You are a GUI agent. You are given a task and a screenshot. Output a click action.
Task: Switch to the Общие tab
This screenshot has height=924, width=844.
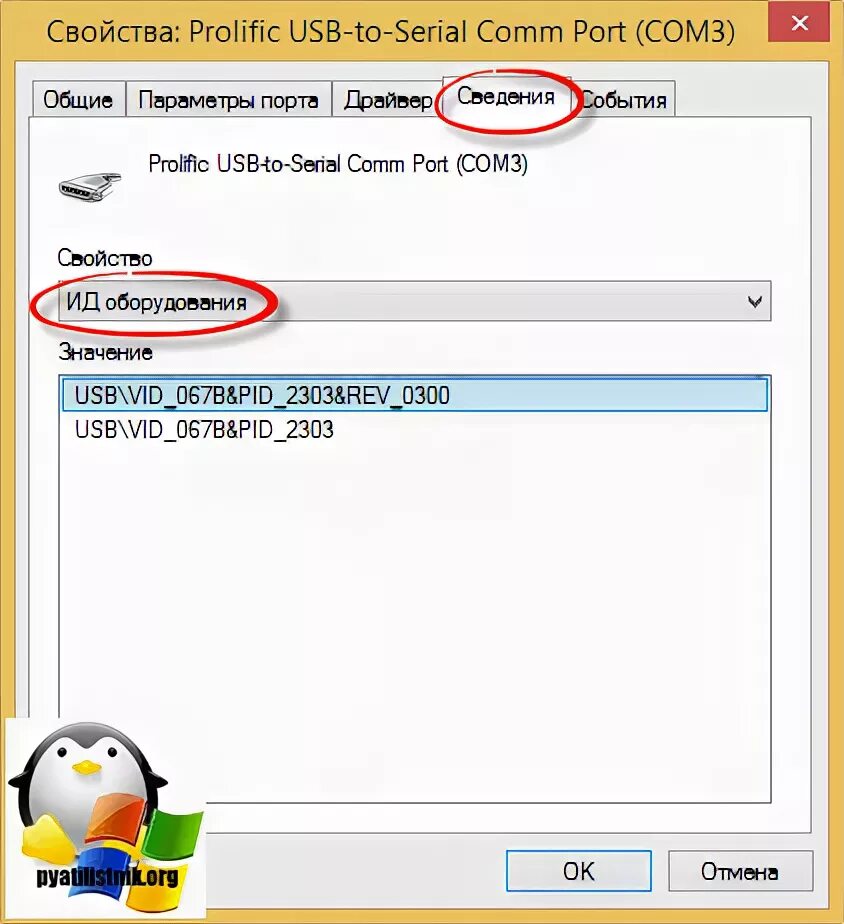tap(78, 99)
